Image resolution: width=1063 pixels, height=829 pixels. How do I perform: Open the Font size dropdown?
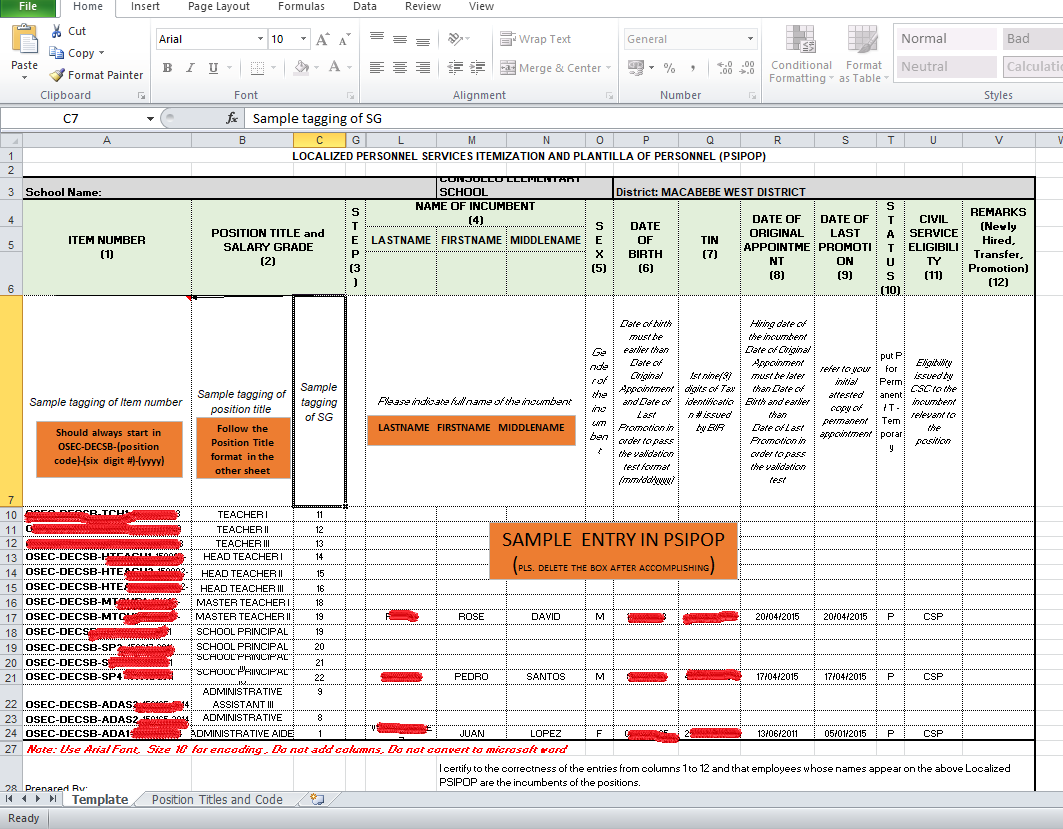click(x=303, y=39)
